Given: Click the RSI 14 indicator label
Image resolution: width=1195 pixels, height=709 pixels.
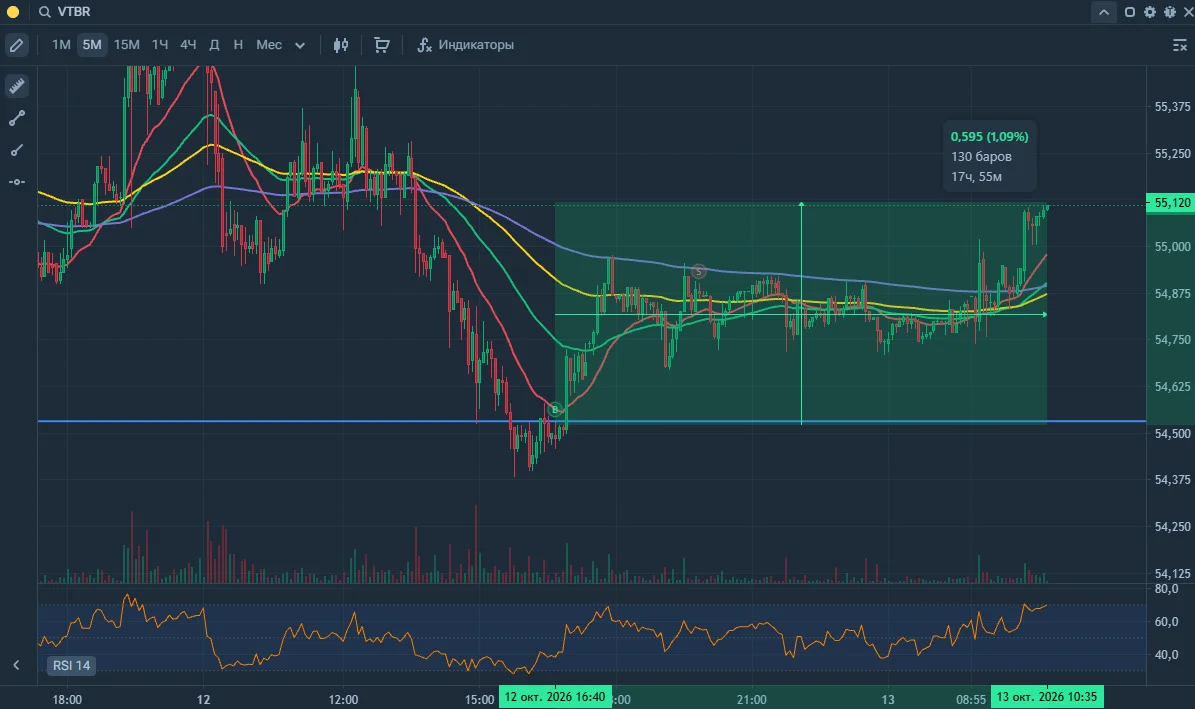Looking at the screenshot, I should 71,666.
